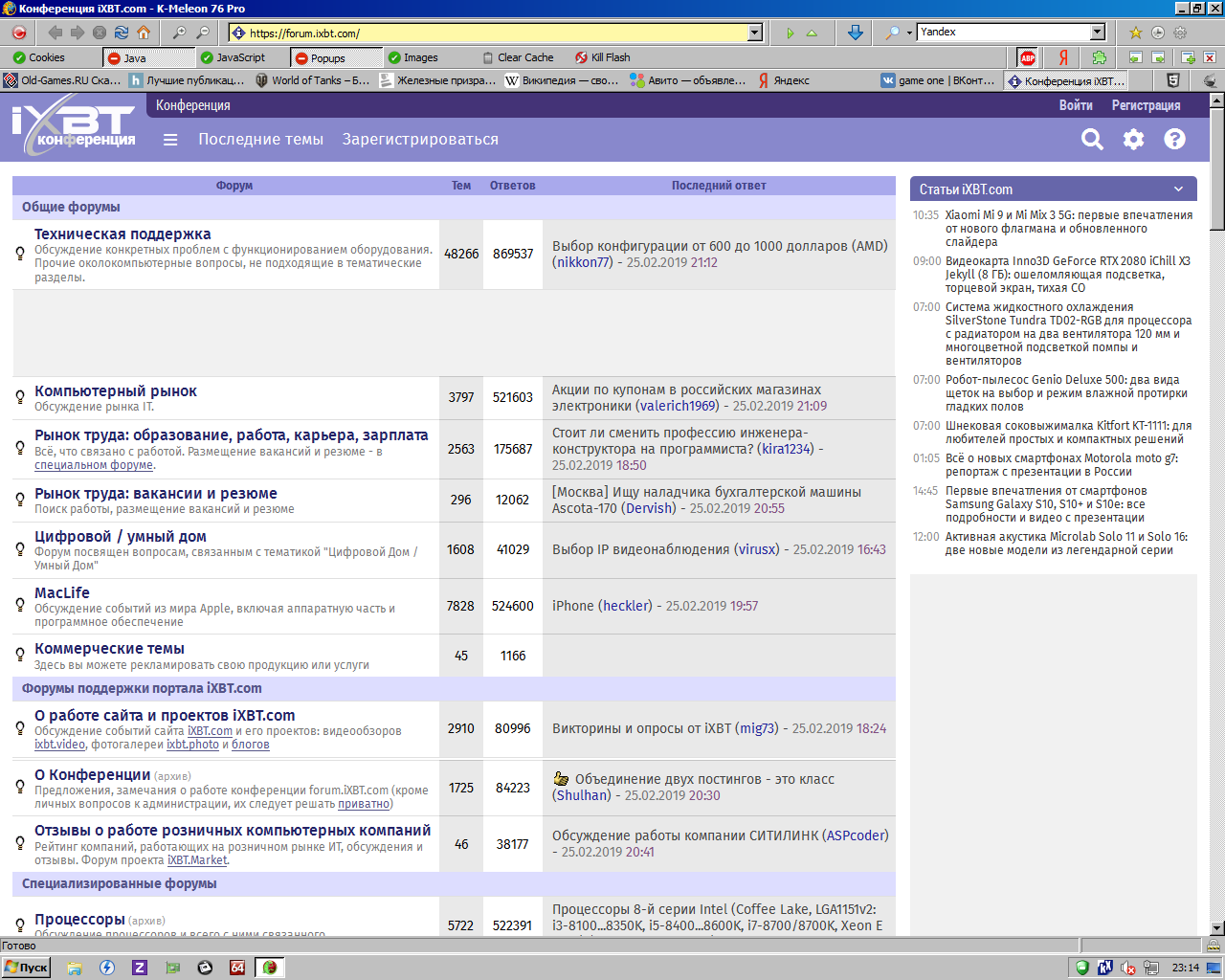The width and height of the screenshot is (1225, 980).
Task: Open the Xiaomi Mi 9 article
Action: [1069, 229]
